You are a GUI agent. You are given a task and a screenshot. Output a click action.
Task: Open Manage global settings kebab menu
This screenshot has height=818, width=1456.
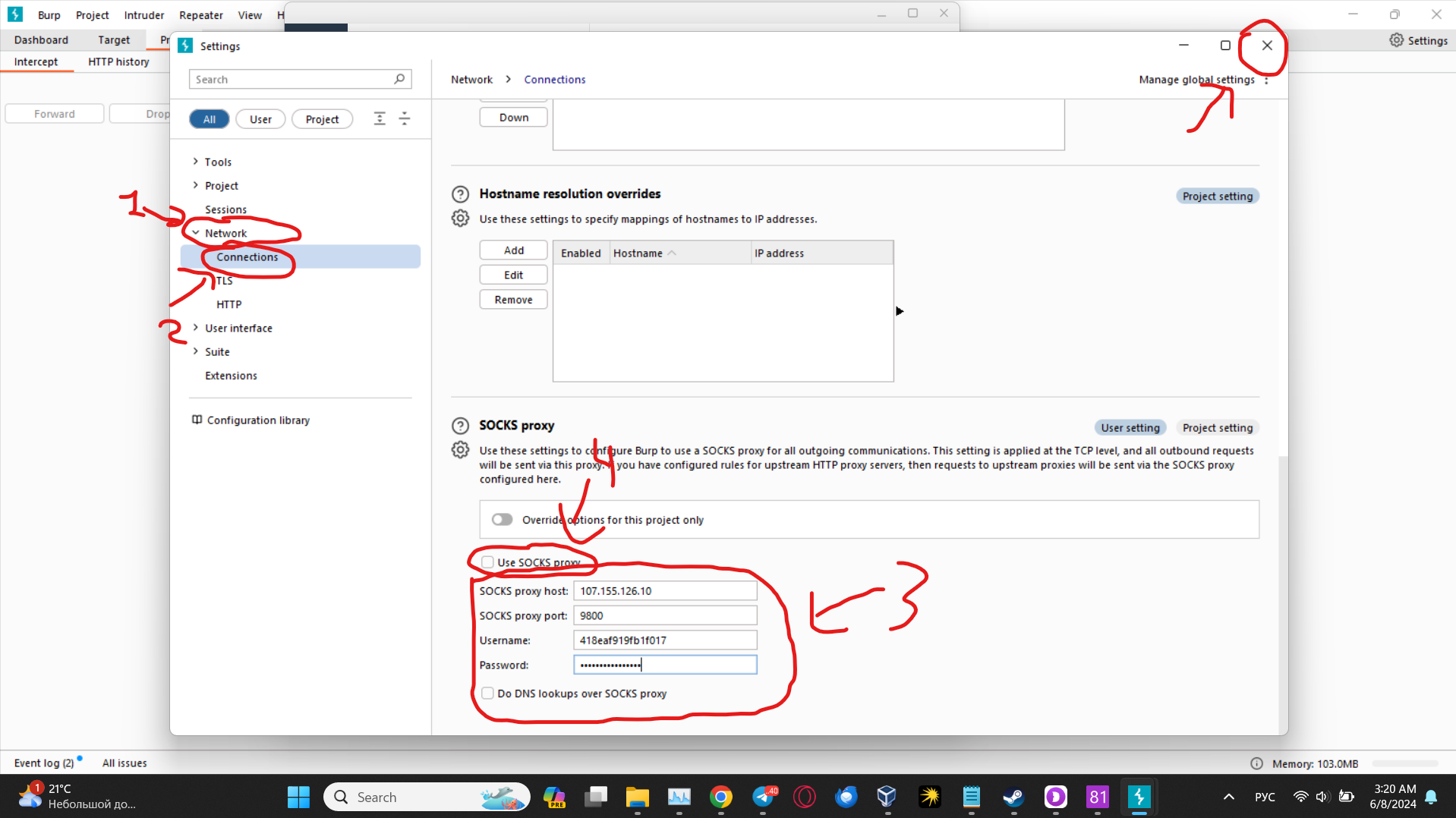point(1266,80)
